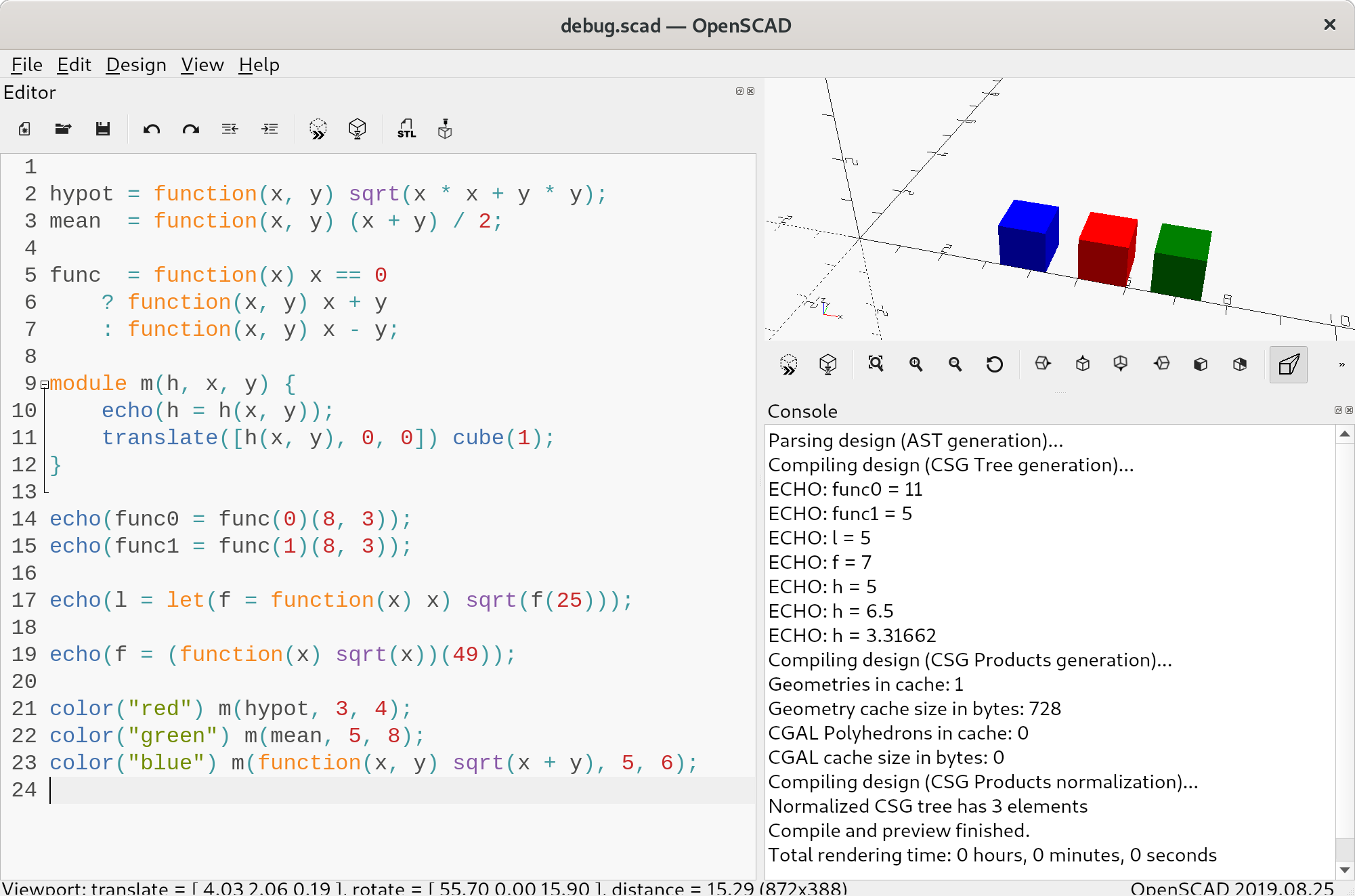Click the Undo arrow icon
This screenshot has width=1355, height=896.
pyautogui.click(x=151, y=129)
